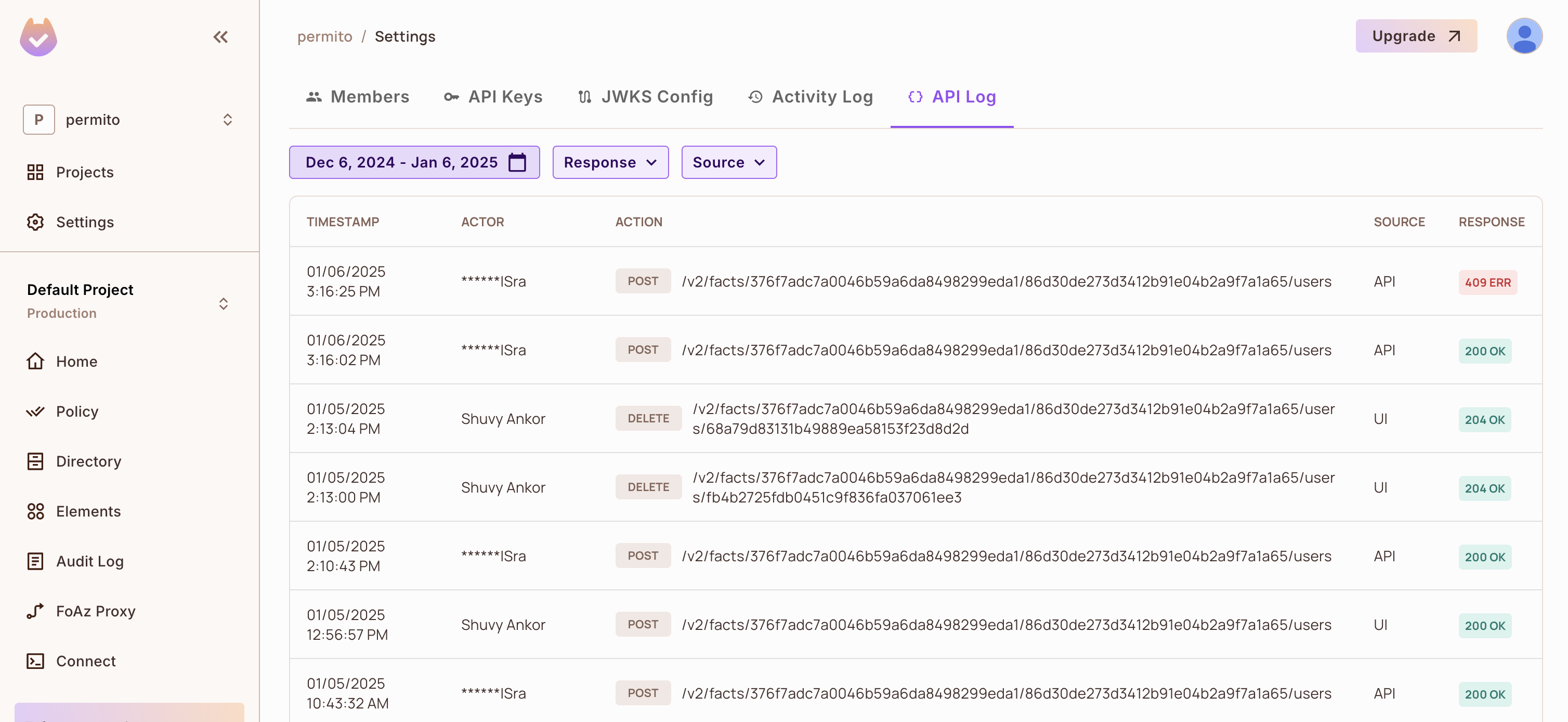
Task: Open the Audit Log
Action: pyautogui.click(x=89, y=561)
